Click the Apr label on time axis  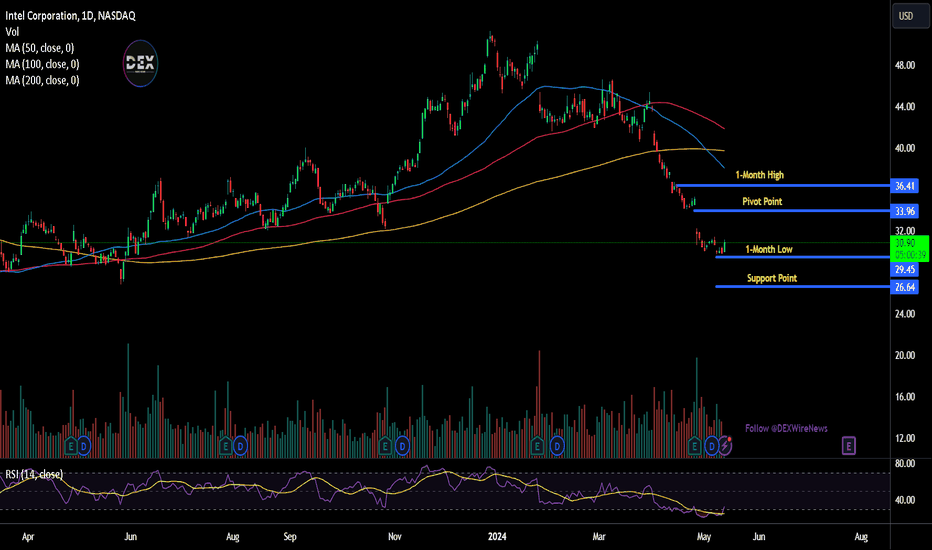pyautogui.click(x=28, y=537)
